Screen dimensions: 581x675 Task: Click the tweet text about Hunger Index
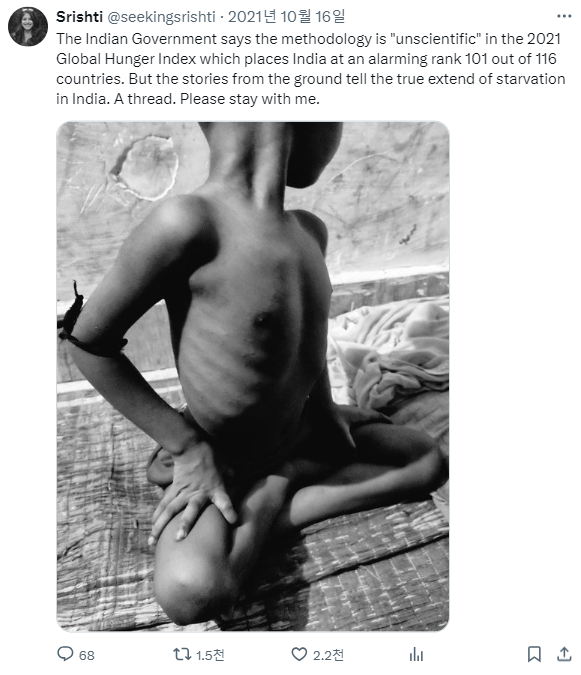(311, 69)
